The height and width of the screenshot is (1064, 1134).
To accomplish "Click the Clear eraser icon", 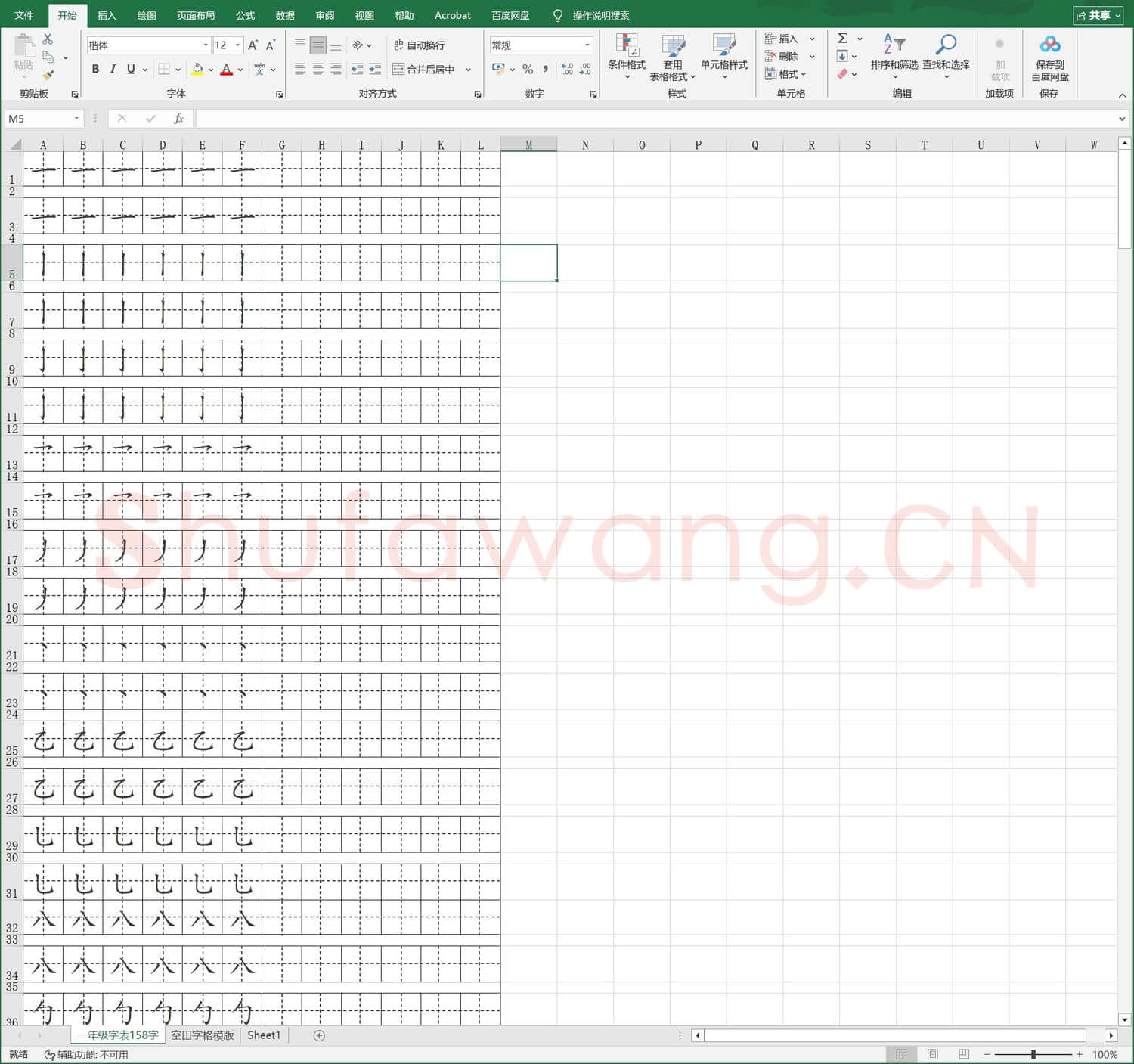I will coord(842,74).
